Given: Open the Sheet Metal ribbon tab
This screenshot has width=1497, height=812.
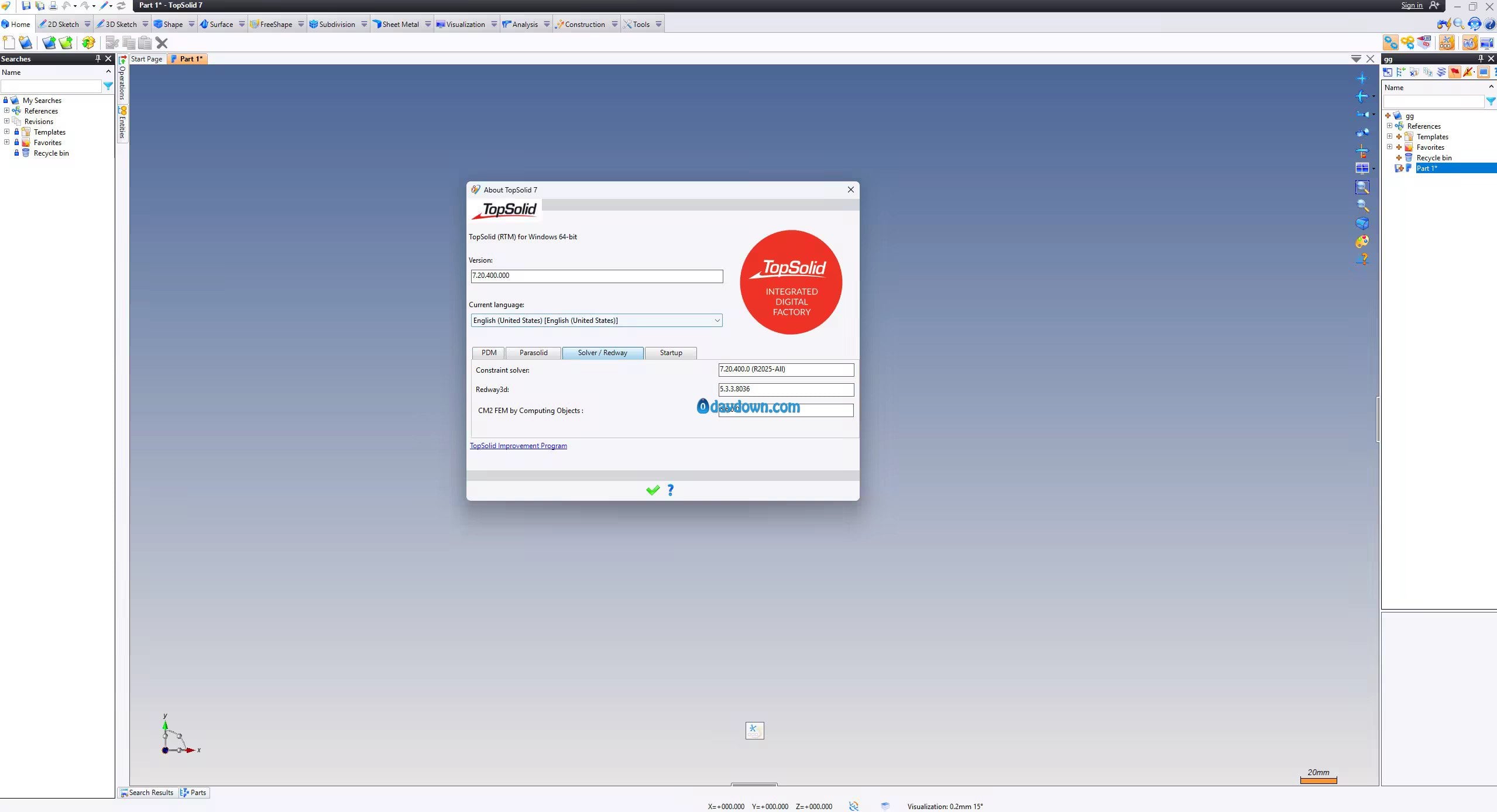Looking at the screenshot, I should 400,24.
